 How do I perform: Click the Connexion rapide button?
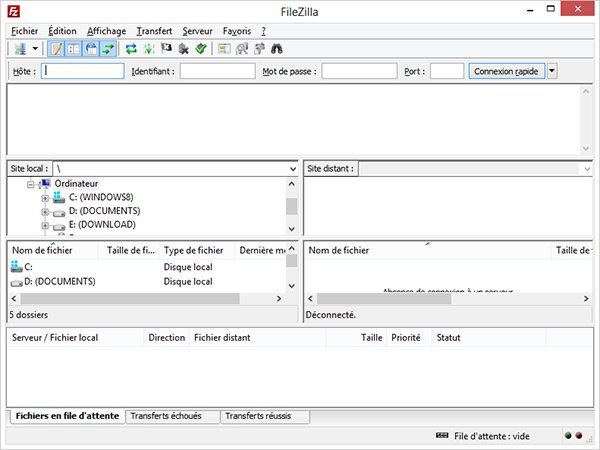tap(507, 71)
